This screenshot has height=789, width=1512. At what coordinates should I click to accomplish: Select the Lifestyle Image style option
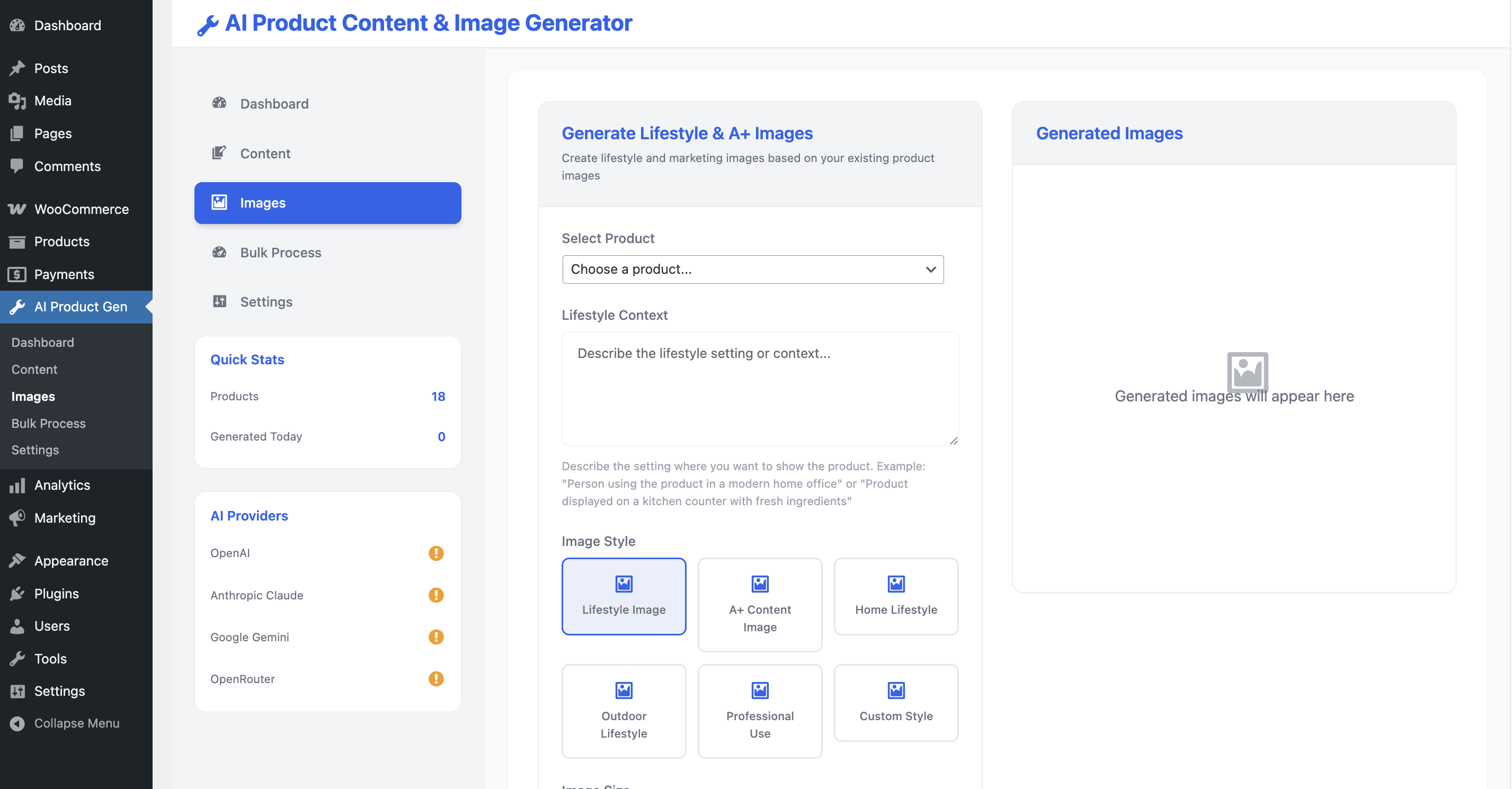[624, 597]
